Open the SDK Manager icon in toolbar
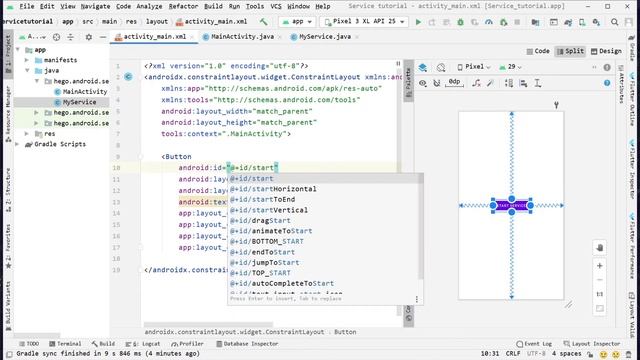This screenshot has height=360, width=640. (596, 22)
